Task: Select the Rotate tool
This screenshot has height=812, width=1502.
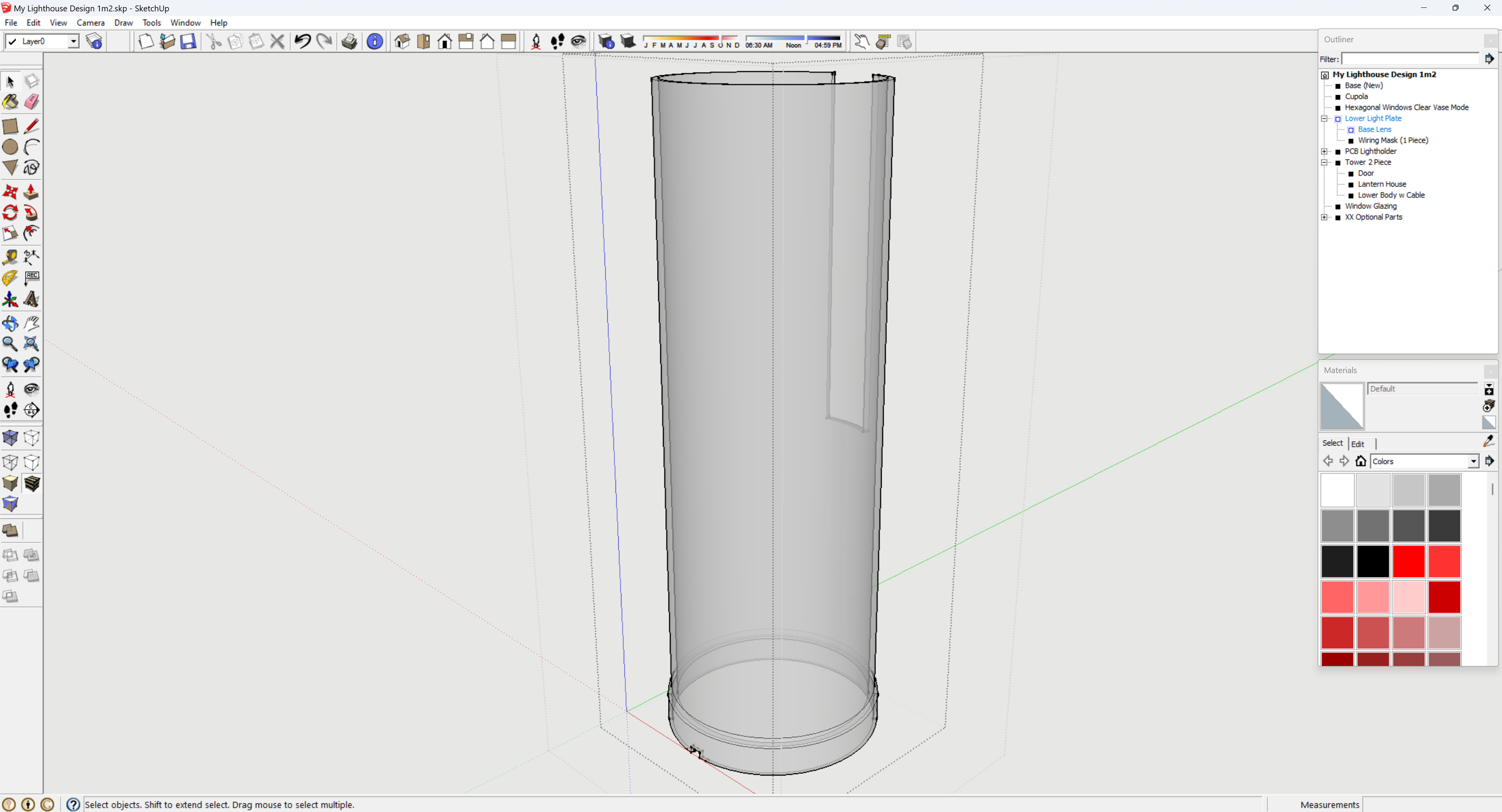Action: (x=11, y=213)
